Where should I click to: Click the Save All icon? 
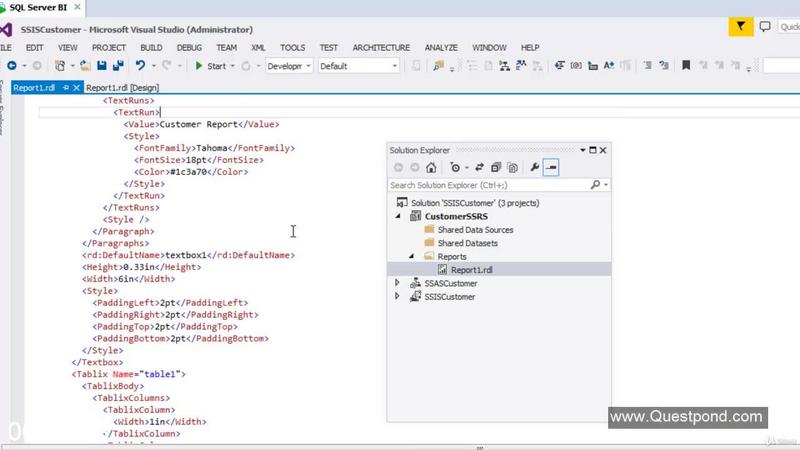click(x=118, y=66)
